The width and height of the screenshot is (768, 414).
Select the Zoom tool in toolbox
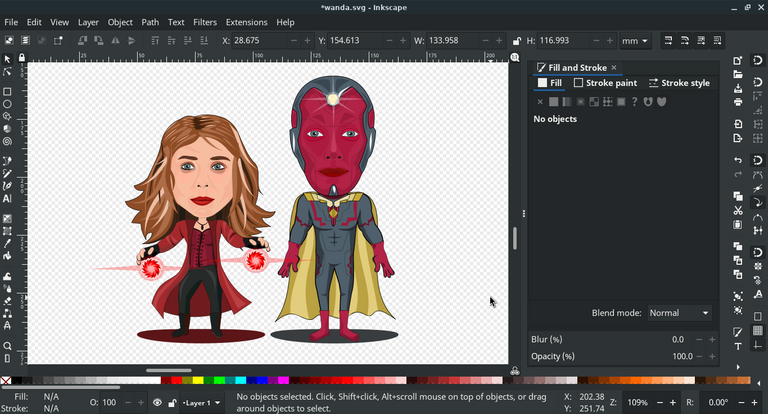pos(7,346)
